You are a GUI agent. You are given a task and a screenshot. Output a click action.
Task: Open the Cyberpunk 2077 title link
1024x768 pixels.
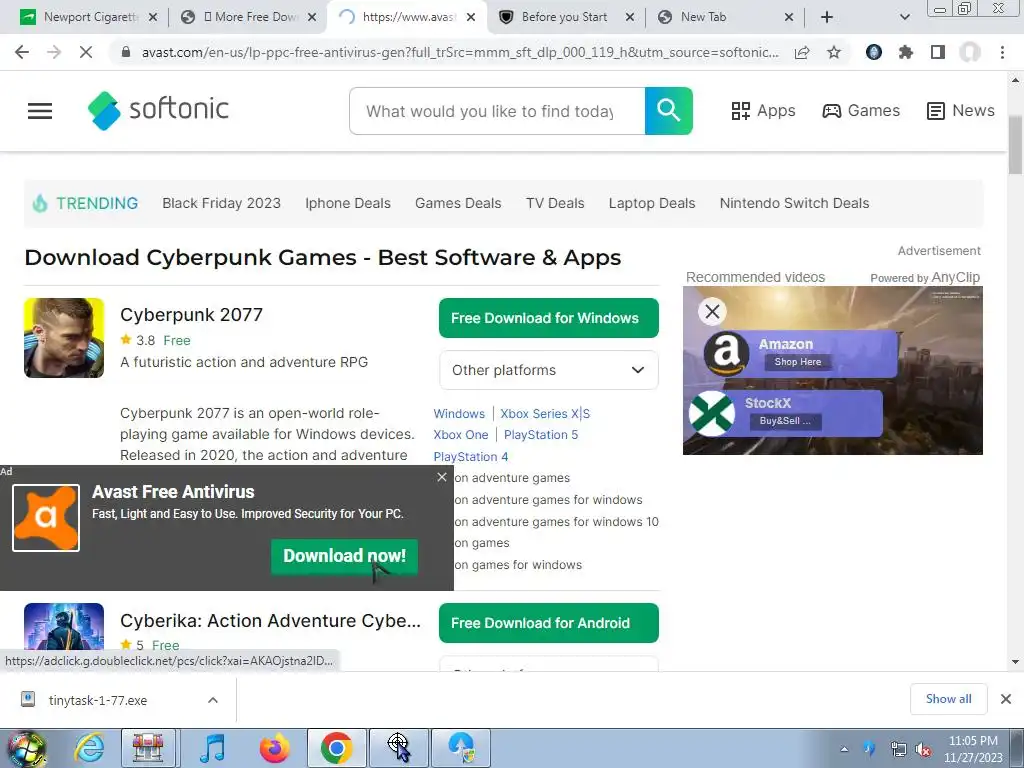pyautogui.click(x=191, y=315)
